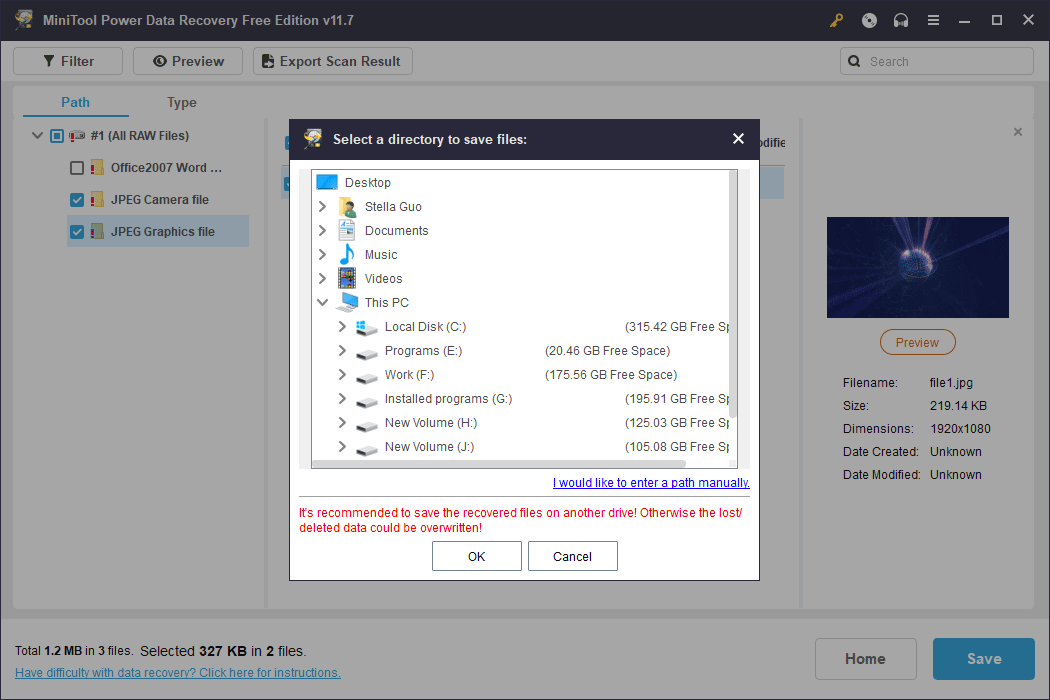Cancel the save directory dialog
Image resolution: width=1050 pixels, height=700 pixels.
573,556
